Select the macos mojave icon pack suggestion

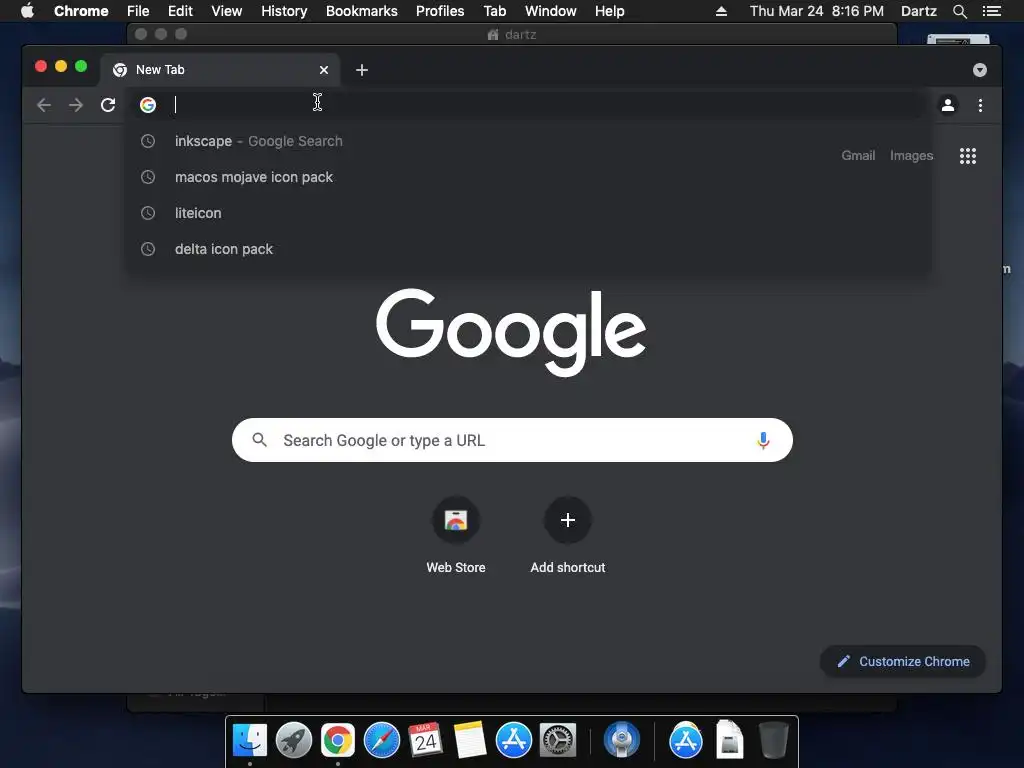(x=529, y=177)
